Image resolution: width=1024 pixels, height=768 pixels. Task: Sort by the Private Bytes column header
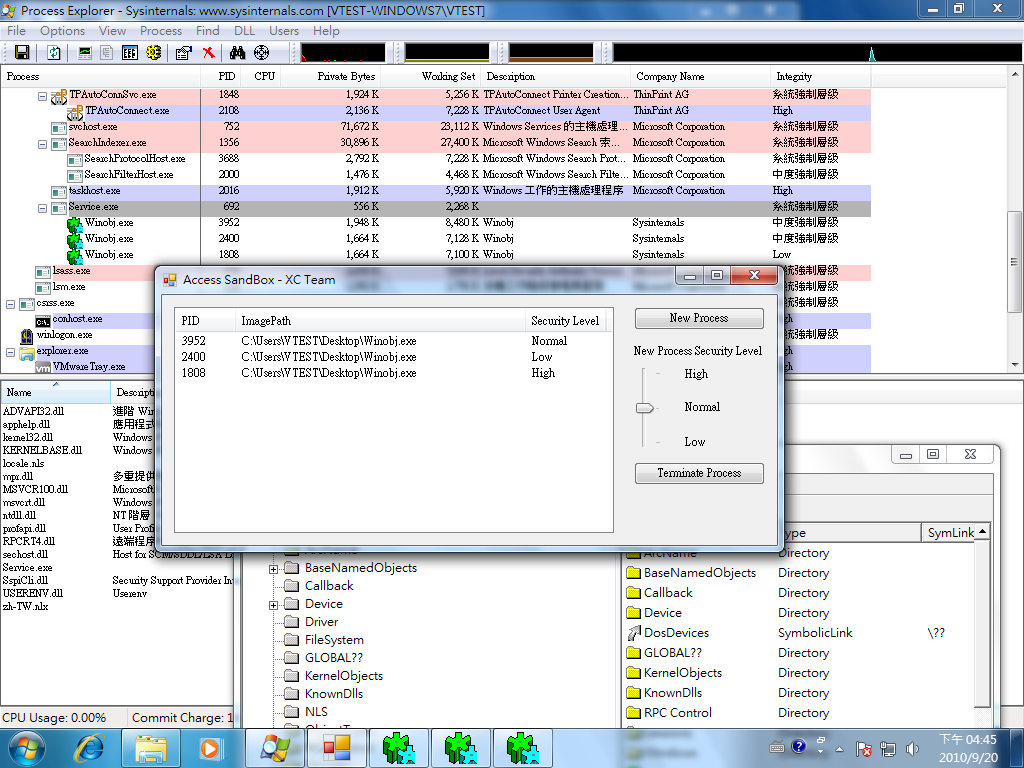[330, 76]
